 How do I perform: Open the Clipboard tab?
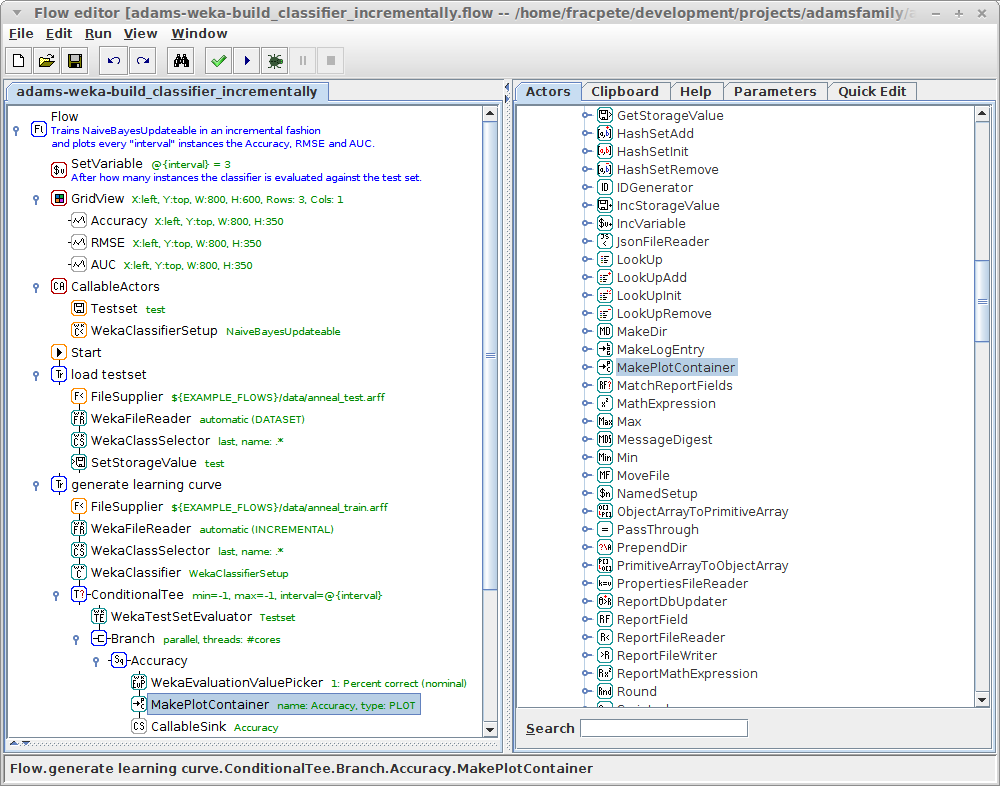(624, 91)
